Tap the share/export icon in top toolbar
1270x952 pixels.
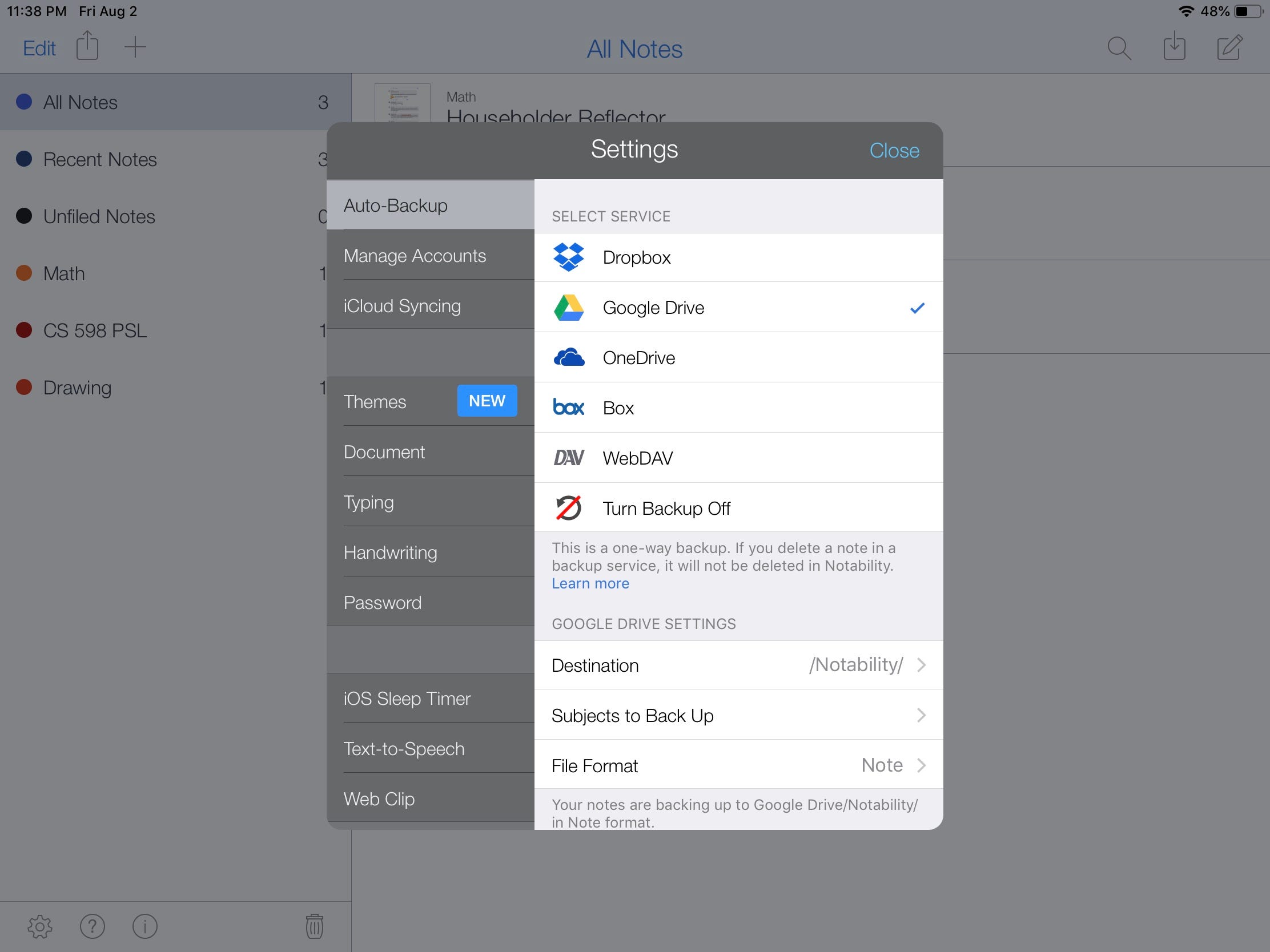(x=87, y=46)
